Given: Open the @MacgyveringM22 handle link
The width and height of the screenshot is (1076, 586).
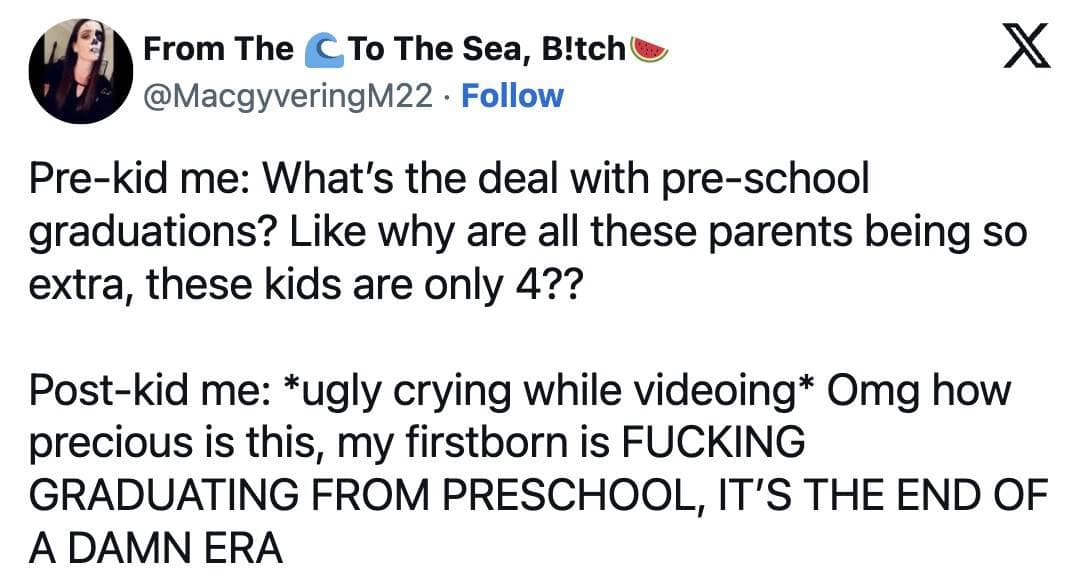Looking at the screenshot, I should pyautogui.click(x=290, y=96).
